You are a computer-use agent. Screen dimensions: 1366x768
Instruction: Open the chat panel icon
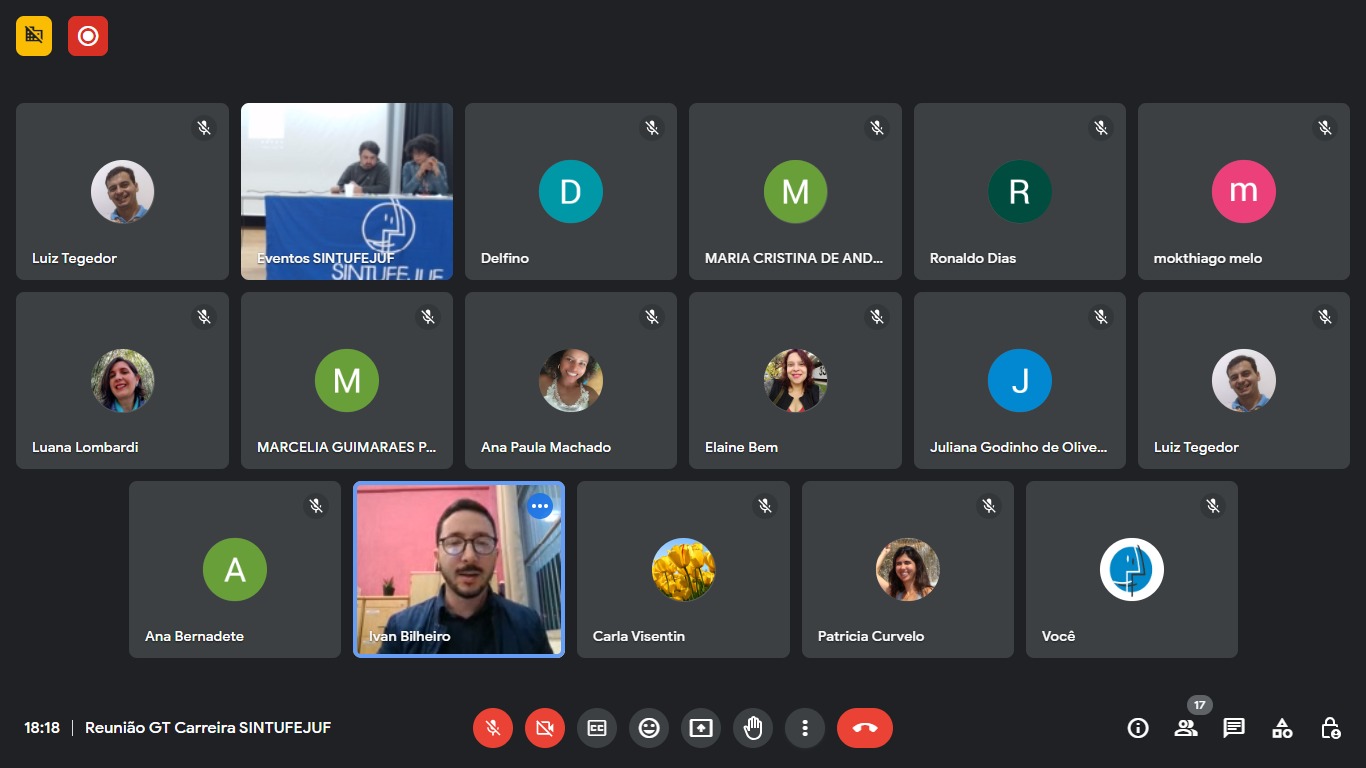[1234, 728]
